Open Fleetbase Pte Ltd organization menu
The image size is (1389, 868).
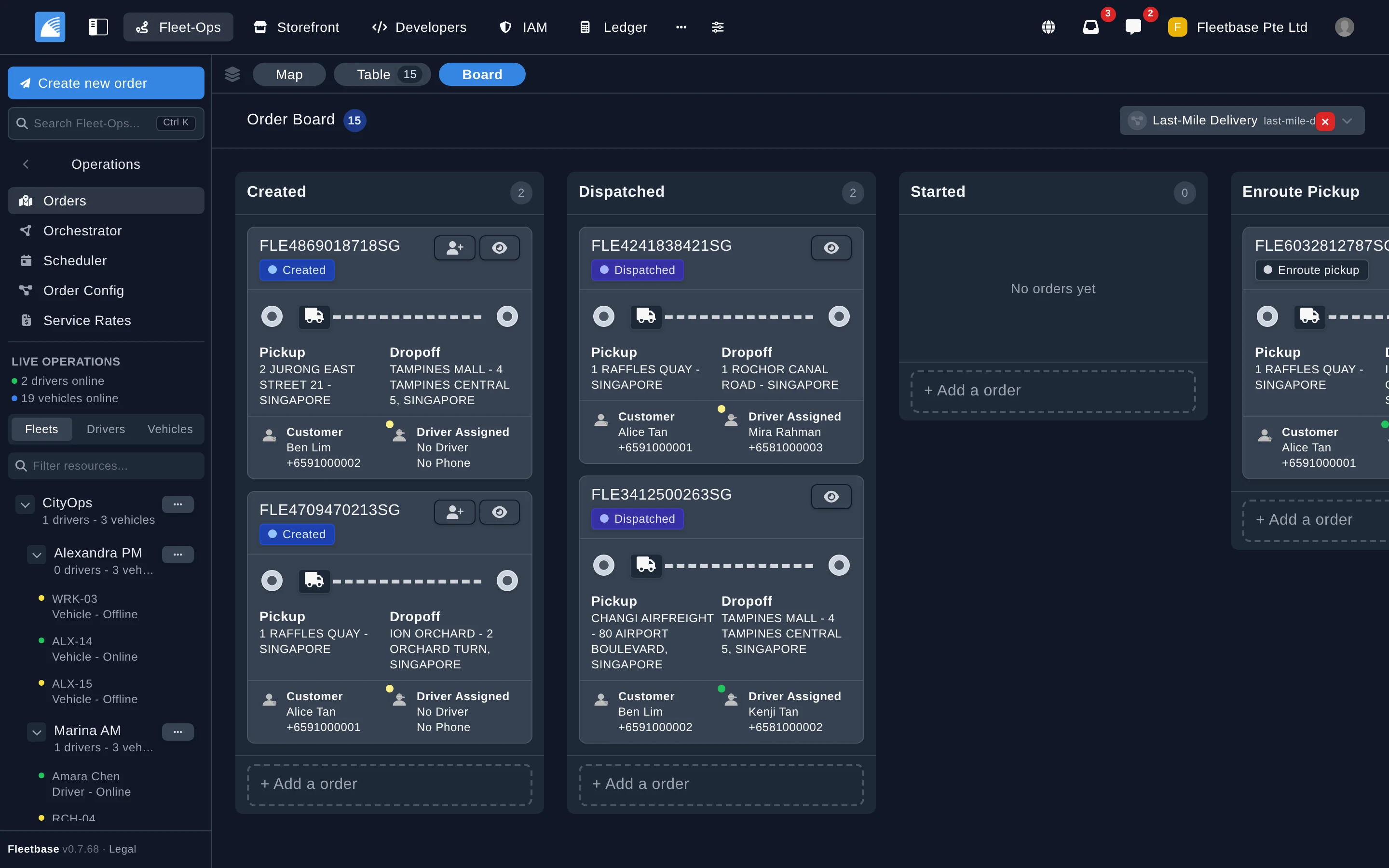(1238, 27)
